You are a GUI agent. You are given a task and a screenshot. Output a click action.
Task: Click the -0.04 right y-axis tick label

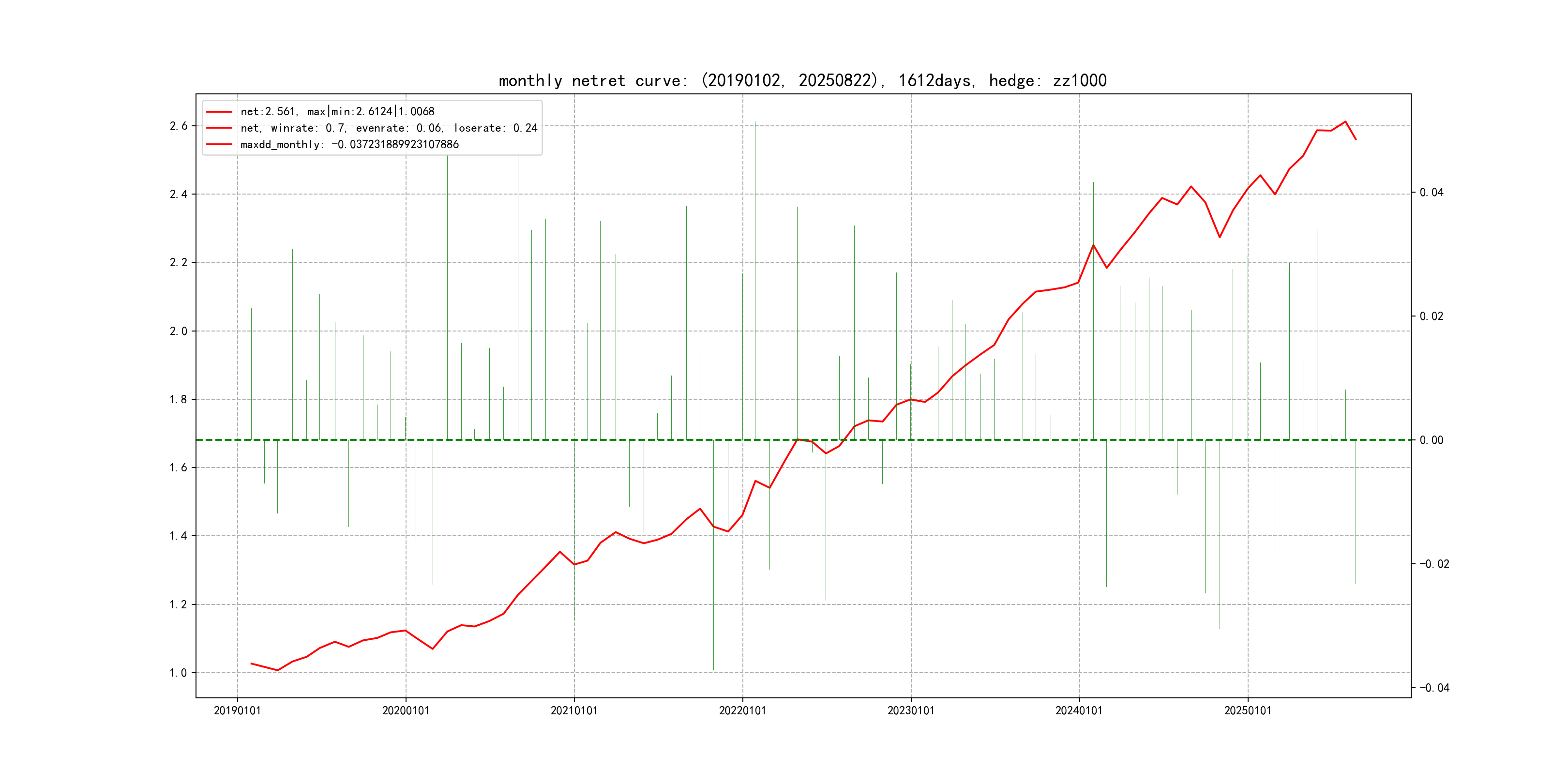[x=1435, y=688]
